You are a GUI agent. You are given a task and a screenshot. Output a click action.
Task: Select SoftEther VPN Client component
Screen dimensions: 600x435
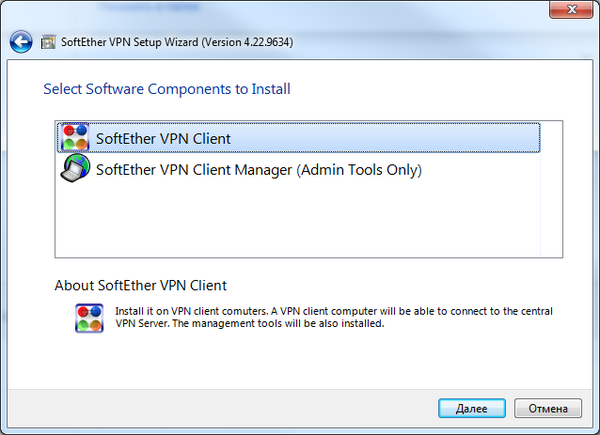[298, 138]
